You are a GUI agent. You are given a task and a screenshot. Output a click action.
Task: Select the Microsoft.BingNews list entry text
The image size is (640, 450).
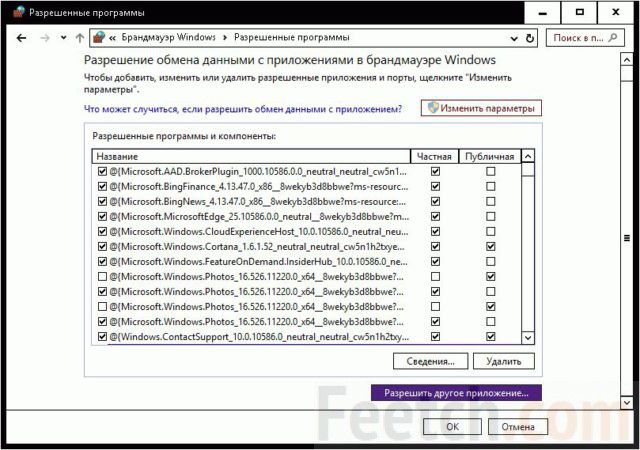[x=258, y=202]
